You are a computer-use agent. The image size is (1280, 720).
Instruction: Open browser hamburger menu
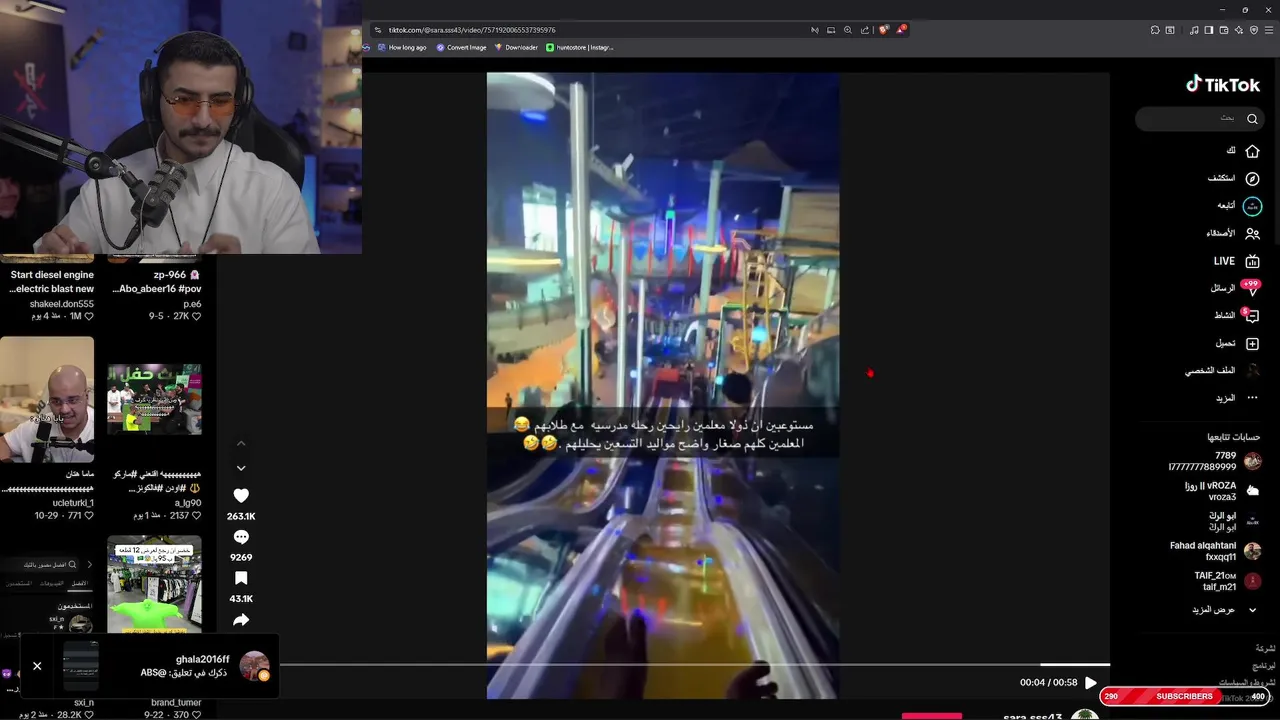(x=1269, y=30)
